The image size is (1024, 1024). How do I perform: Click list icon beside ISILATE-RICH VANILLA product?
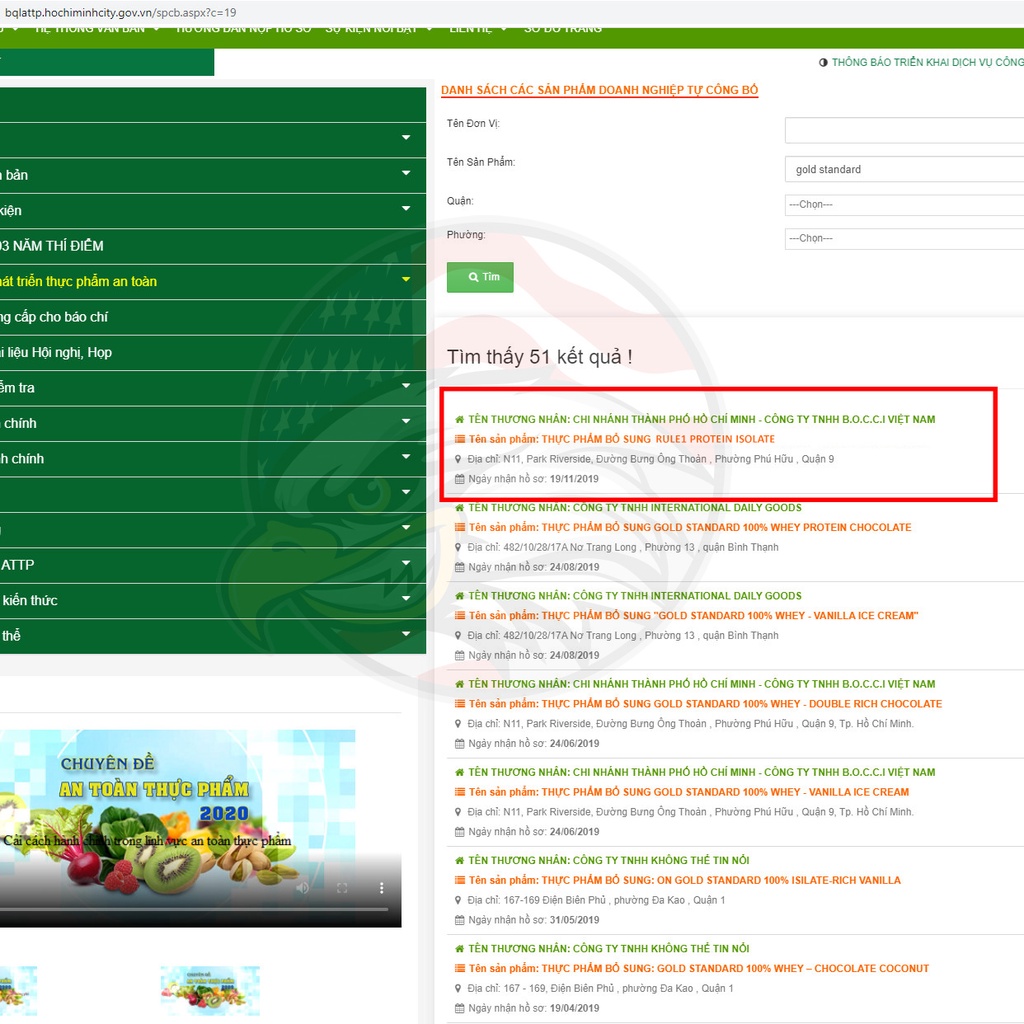coord(460,880)
